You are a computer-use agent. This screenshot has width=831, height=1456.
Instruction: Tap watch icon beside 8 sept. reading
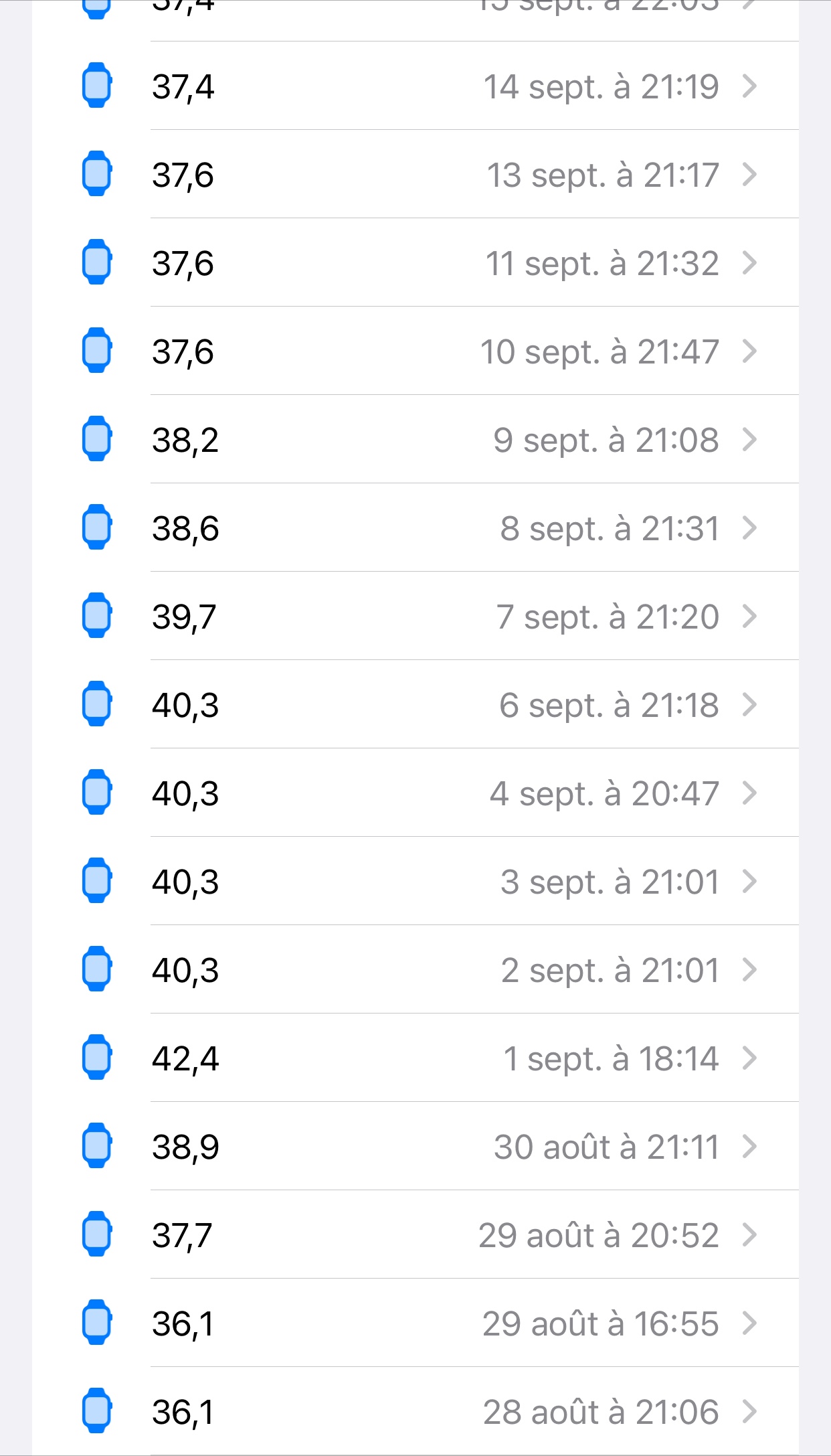tap(96, 528)
